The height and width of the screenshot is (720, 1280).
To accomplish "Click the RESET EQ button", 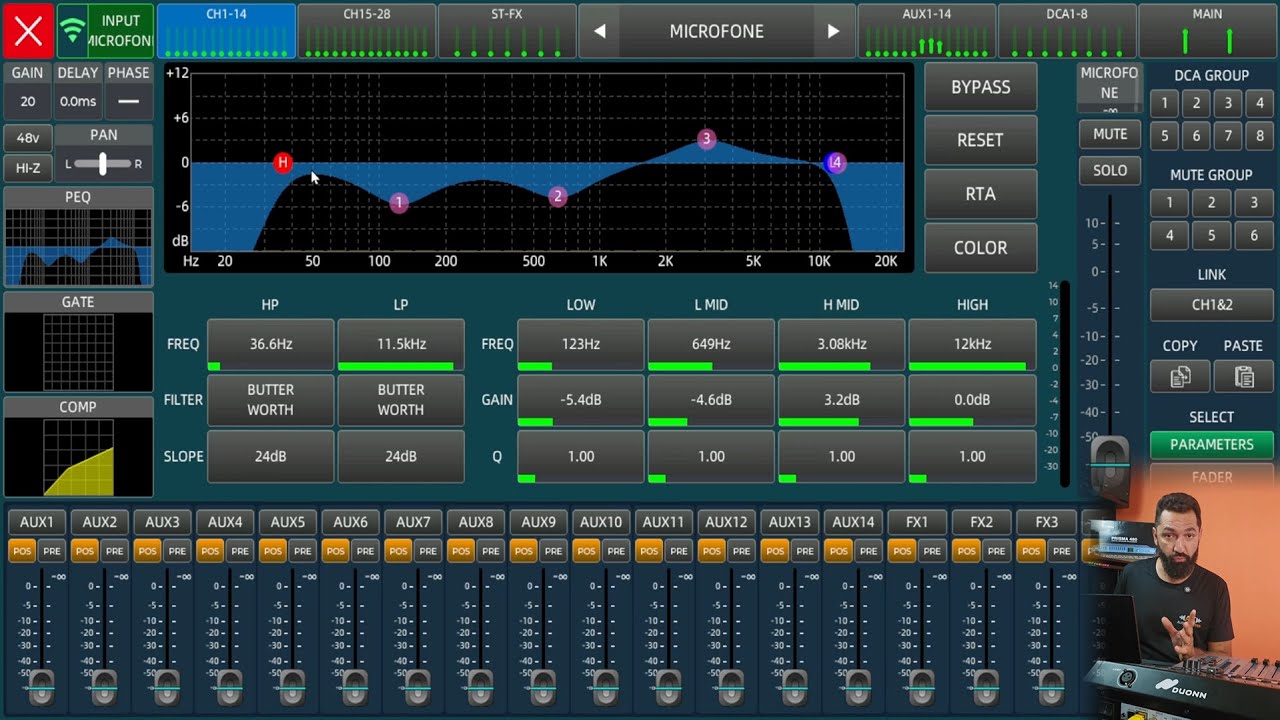I will tap(980, 140).
